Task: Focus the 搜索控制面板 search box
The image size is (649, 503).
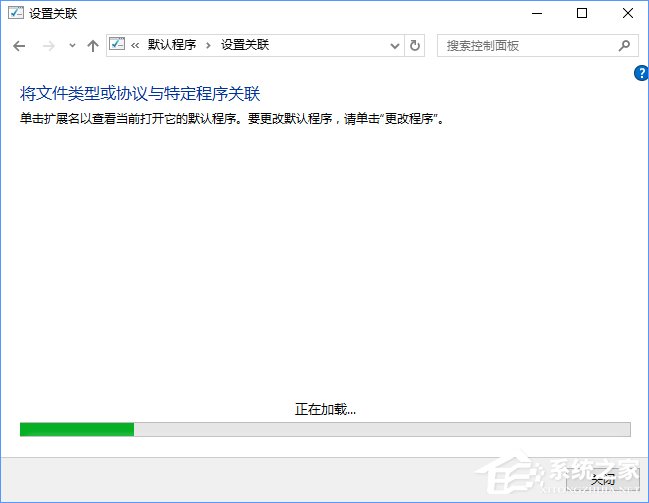Action: (x=538, y=46)
